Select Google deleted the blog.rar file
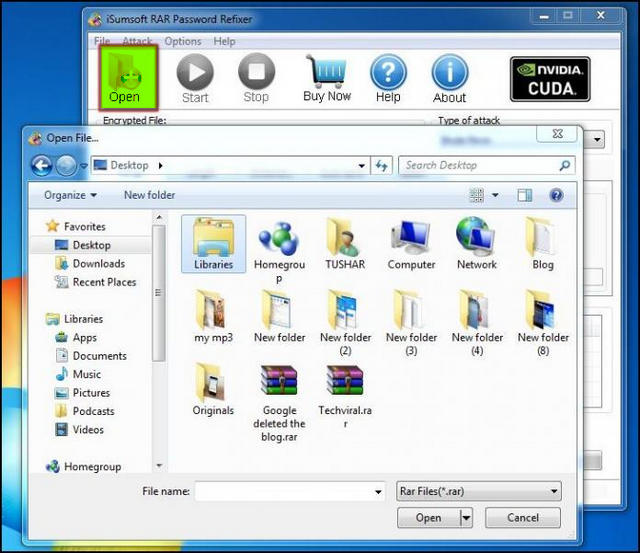The height and width of the screenshot is (553, 640). coord(280,403)
